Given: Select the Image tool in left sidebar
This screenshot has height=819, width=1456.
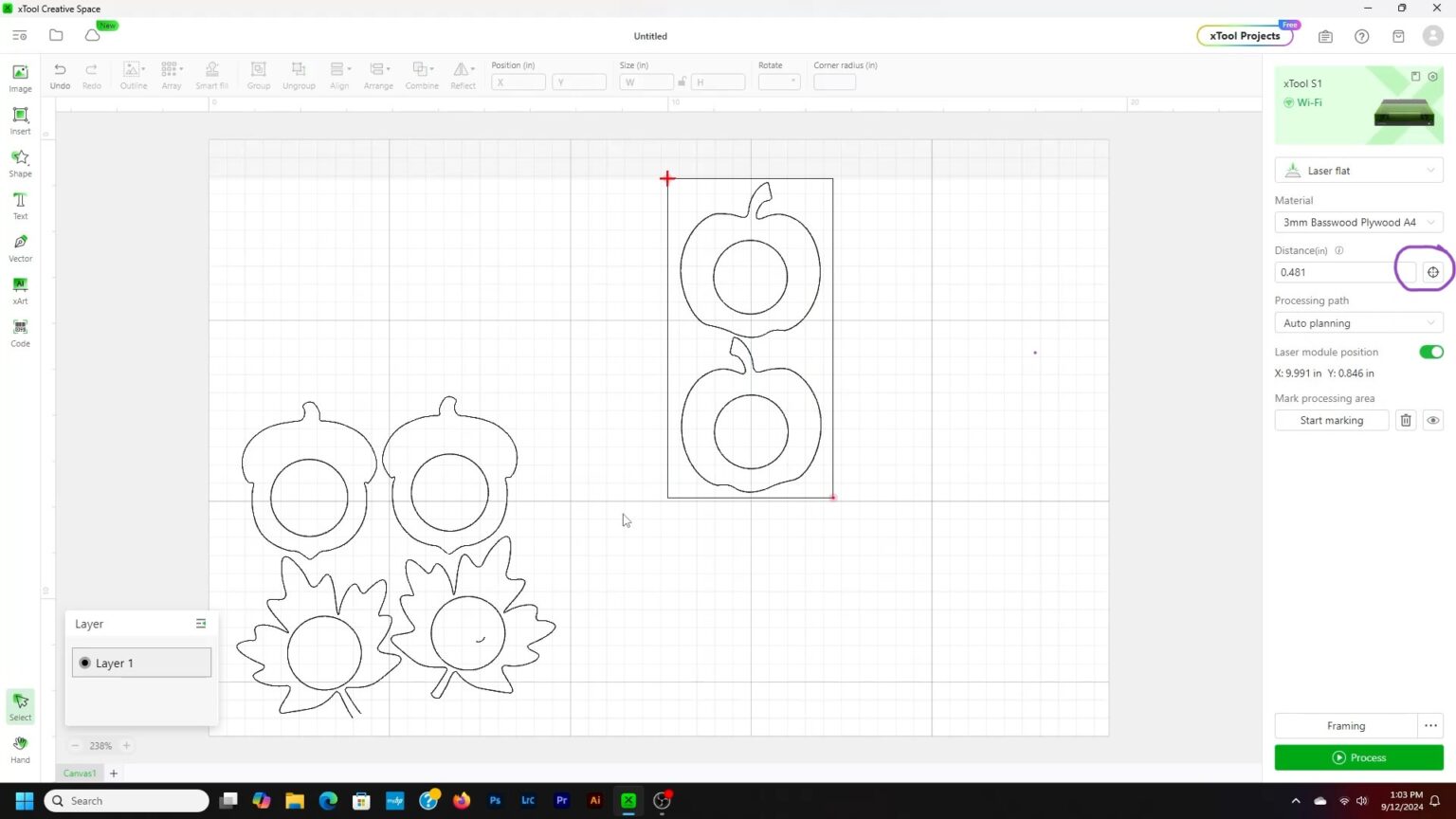Looking at the screenshot, I should pyautogui.click(x=20, y=78).
